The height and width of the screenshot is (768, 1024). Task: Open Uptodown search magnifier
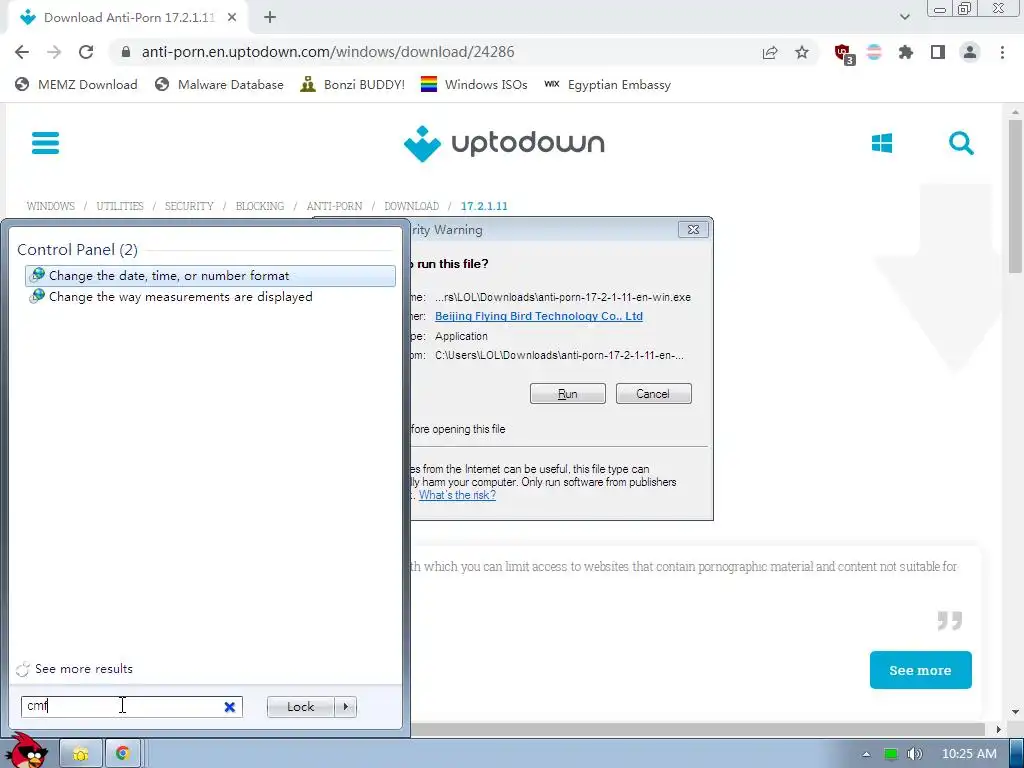tap(961, 143)
